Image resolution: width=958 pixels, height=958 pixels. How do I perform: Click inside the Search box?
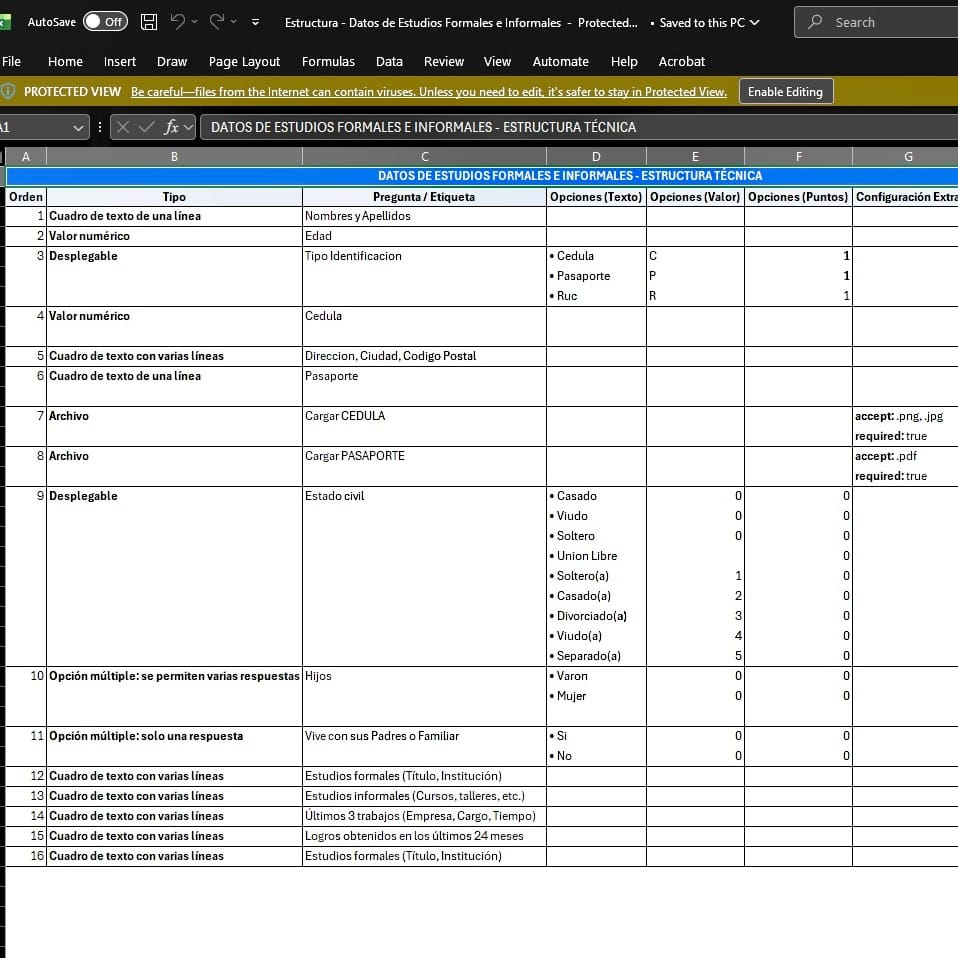point(880,23)
